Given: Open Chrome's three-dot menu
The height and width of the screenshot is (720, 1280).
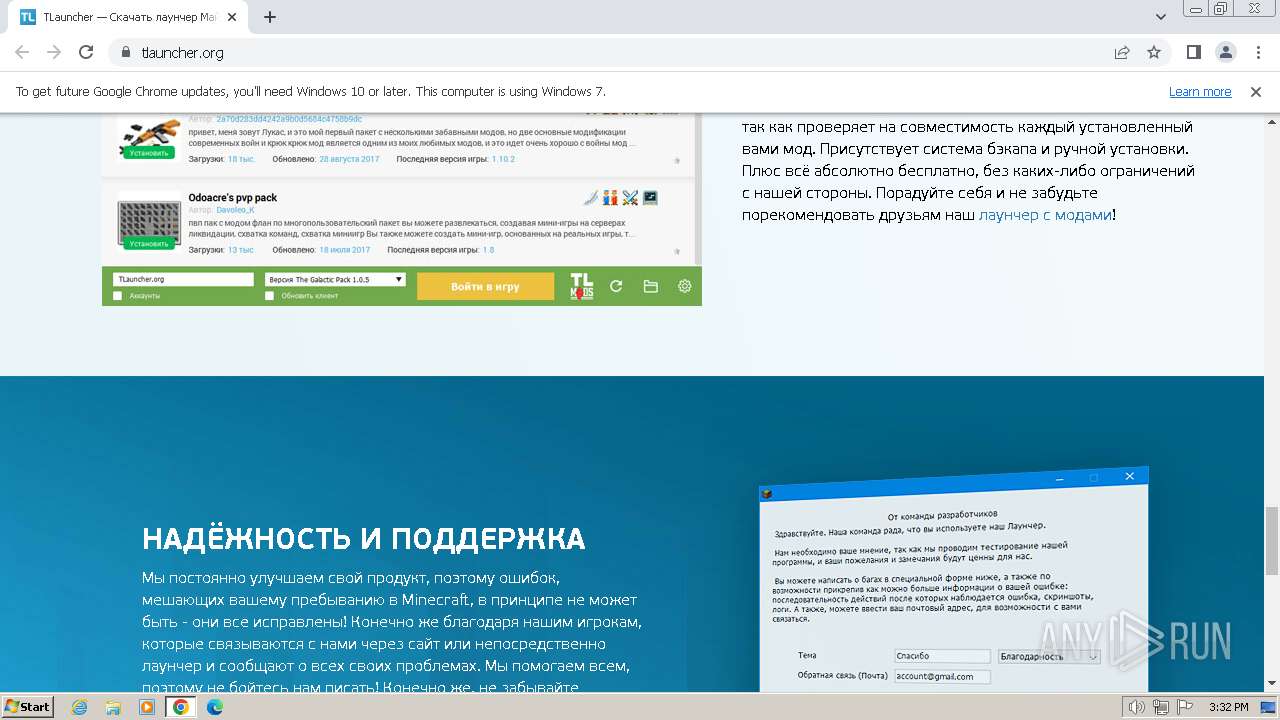Looking at the screenshot, I should click(1257, 52).
